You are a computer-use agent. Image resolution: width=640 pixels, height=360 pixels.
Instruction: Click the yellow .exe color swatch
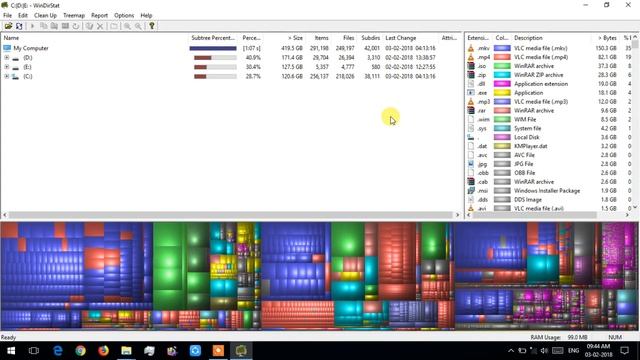pyautogui.click(x=502, y=93)
